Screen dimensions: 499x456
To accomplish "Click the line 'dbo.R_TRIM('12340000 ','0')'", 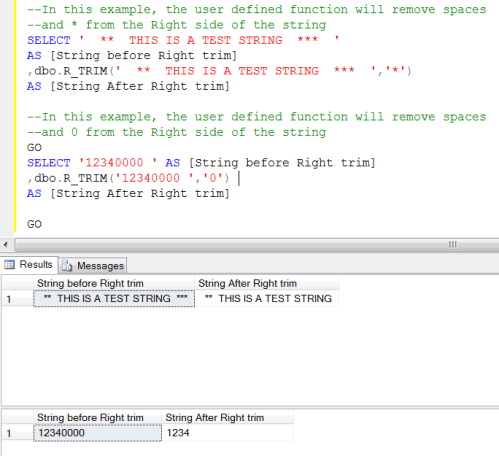I will [129, 178].
